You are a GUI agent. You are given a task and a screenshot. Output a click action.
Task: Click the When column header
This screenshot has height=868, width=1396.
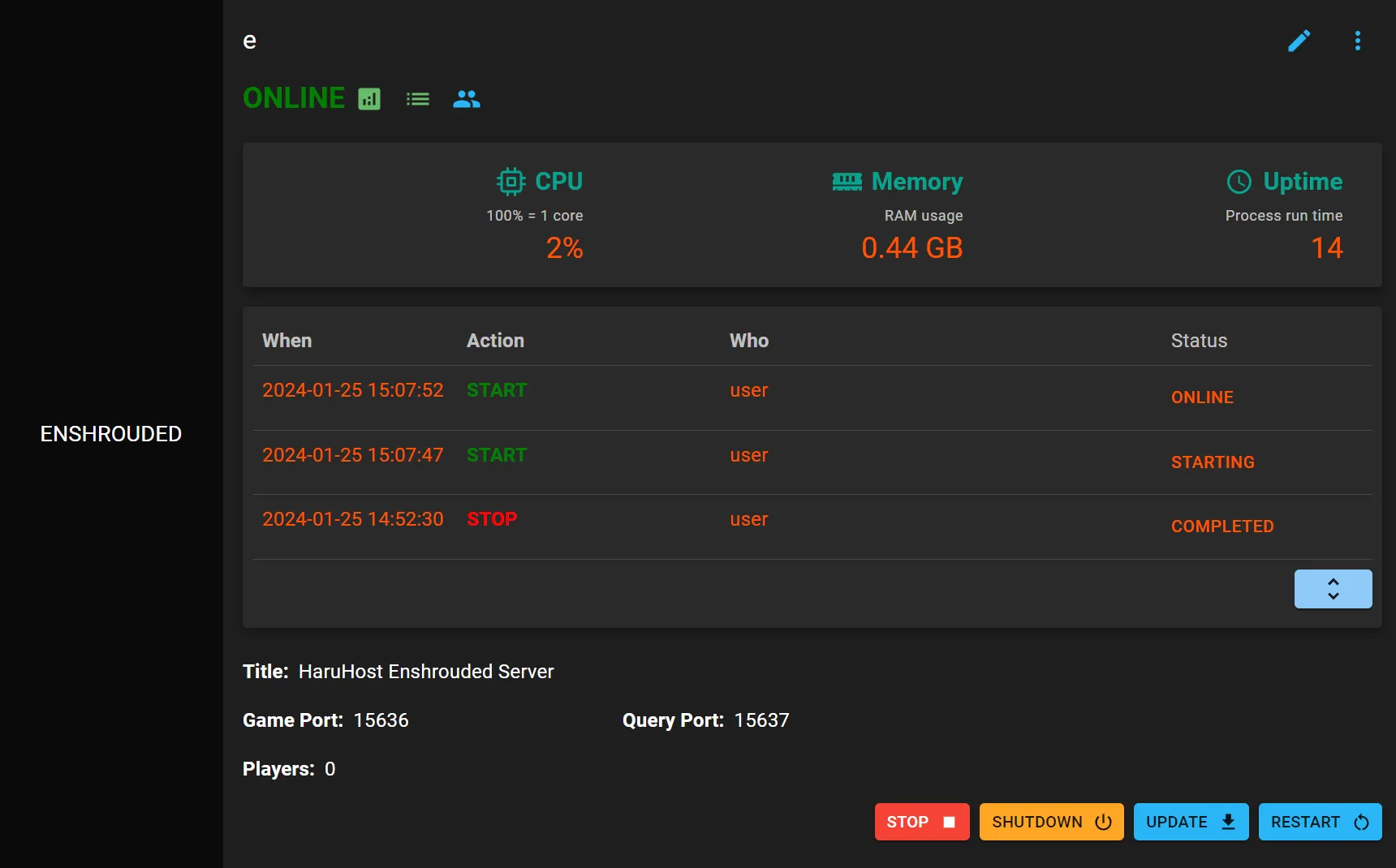pyautogui.click(x=287, y=341)
